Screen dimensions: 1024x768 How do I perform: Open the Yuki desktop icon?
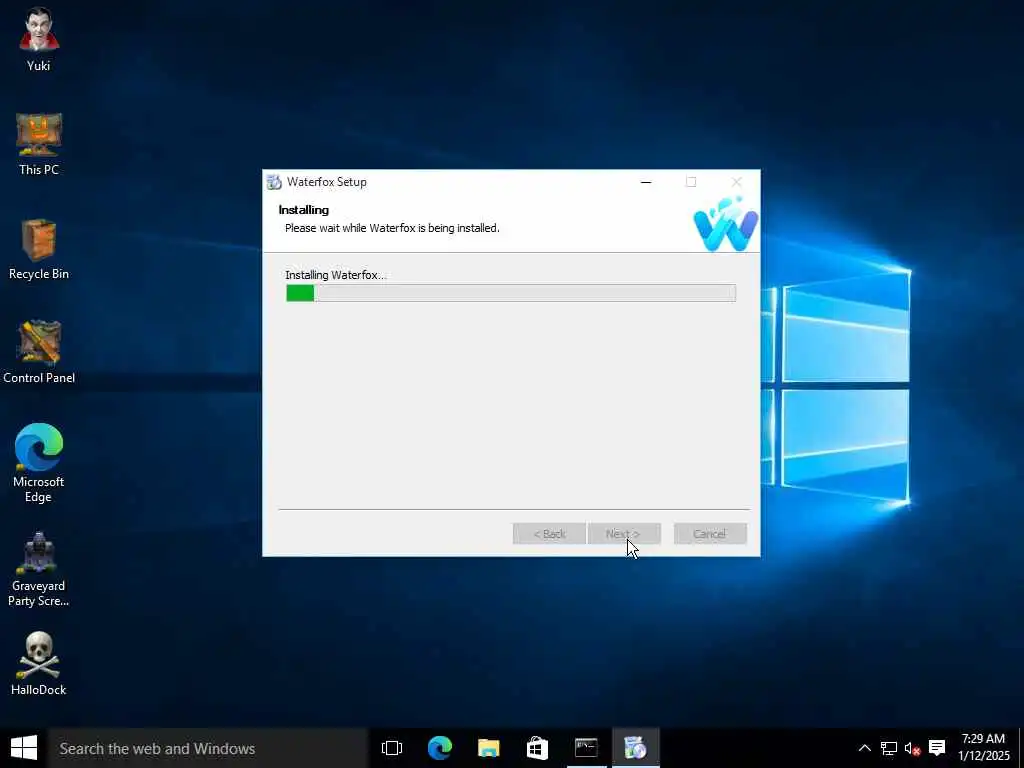39,39
